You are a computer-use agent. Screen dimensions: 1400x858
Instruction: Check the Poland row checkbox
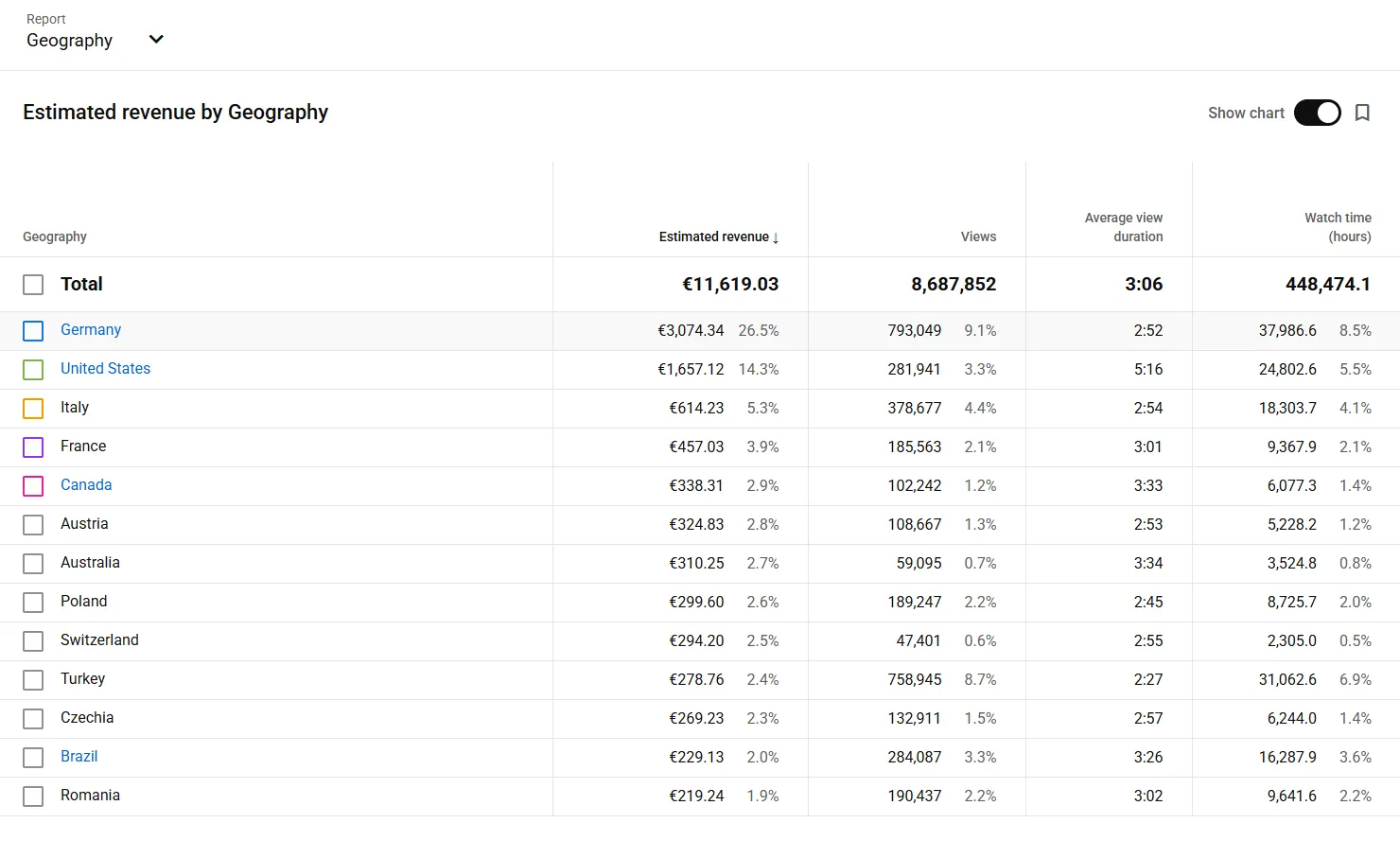click(x=33, y=603)
